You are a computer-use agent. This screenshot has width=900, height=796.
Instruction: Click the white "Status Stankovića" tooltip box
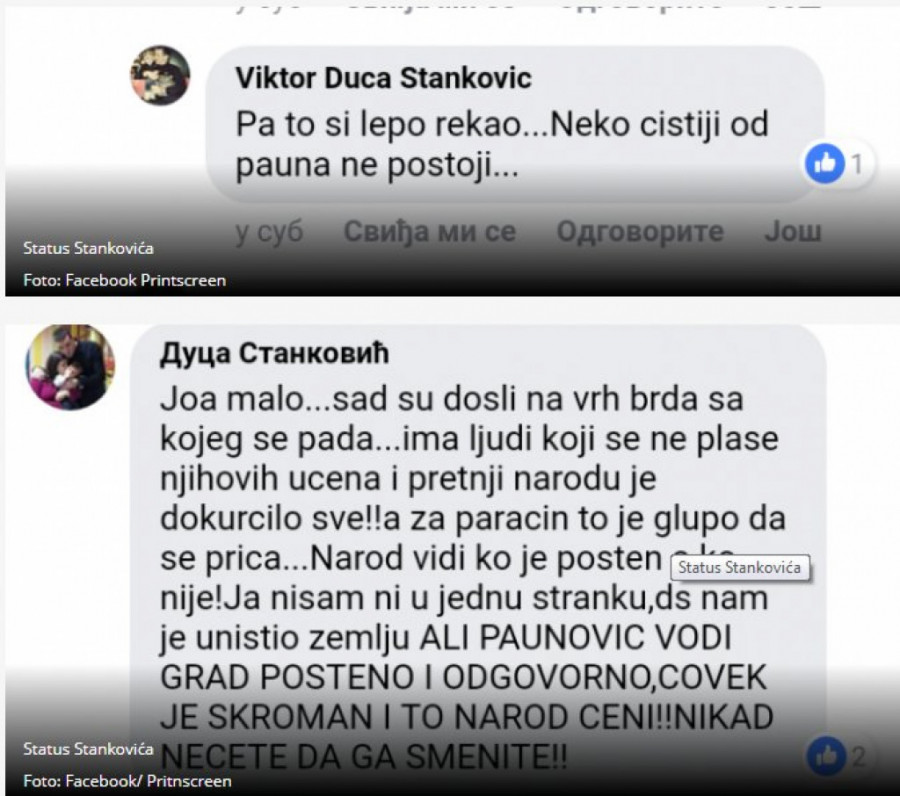coord(740,568)
